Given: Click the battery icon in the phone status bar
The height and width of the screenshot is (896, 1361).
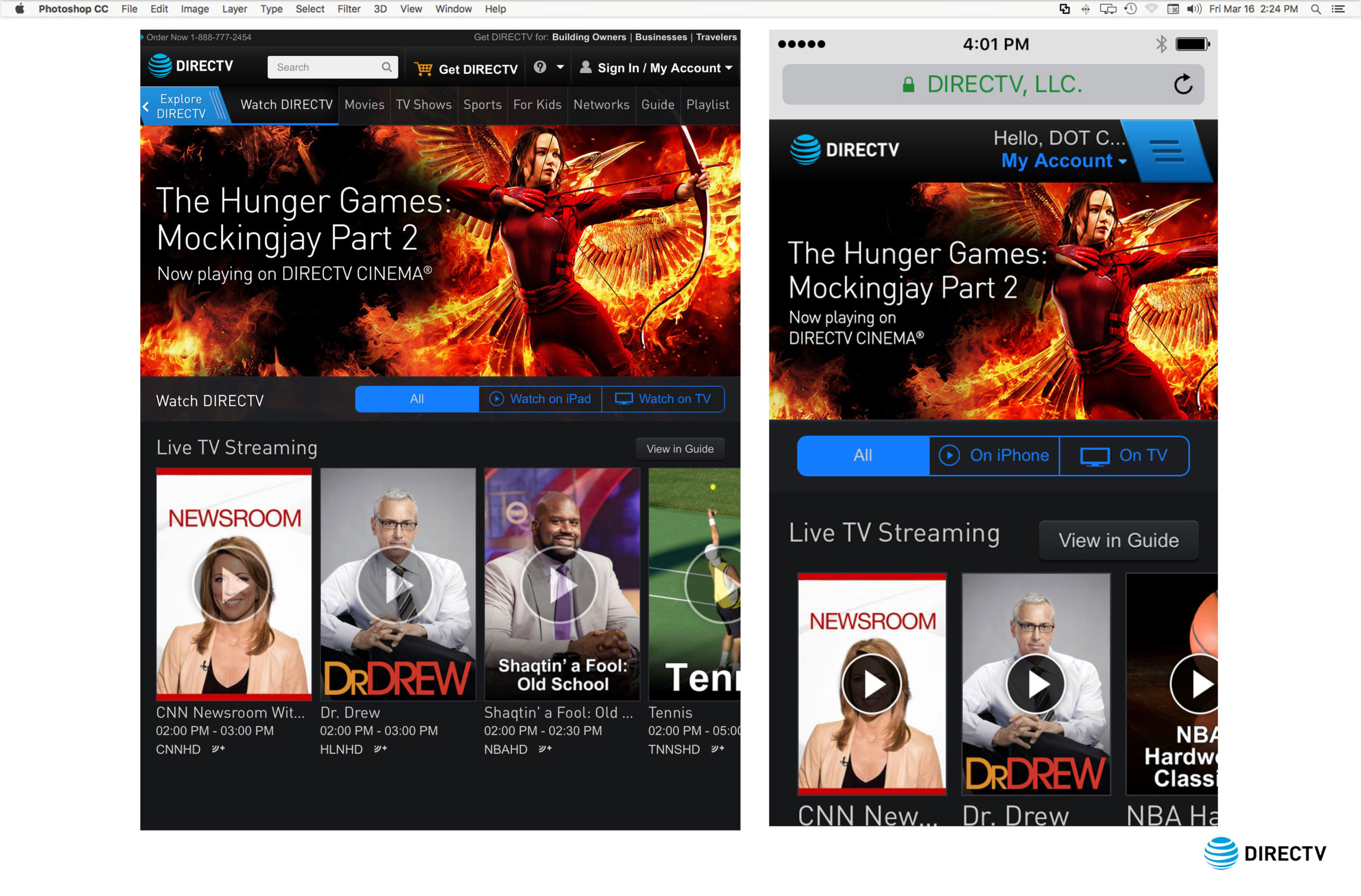Looking at the screenshot, I should click(1193, 44).
